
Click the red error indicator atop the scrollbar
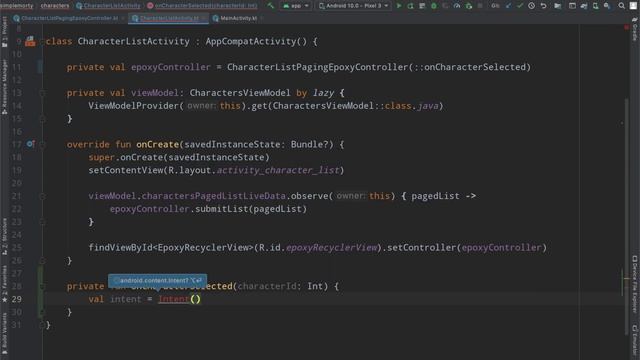coord(627,27)
